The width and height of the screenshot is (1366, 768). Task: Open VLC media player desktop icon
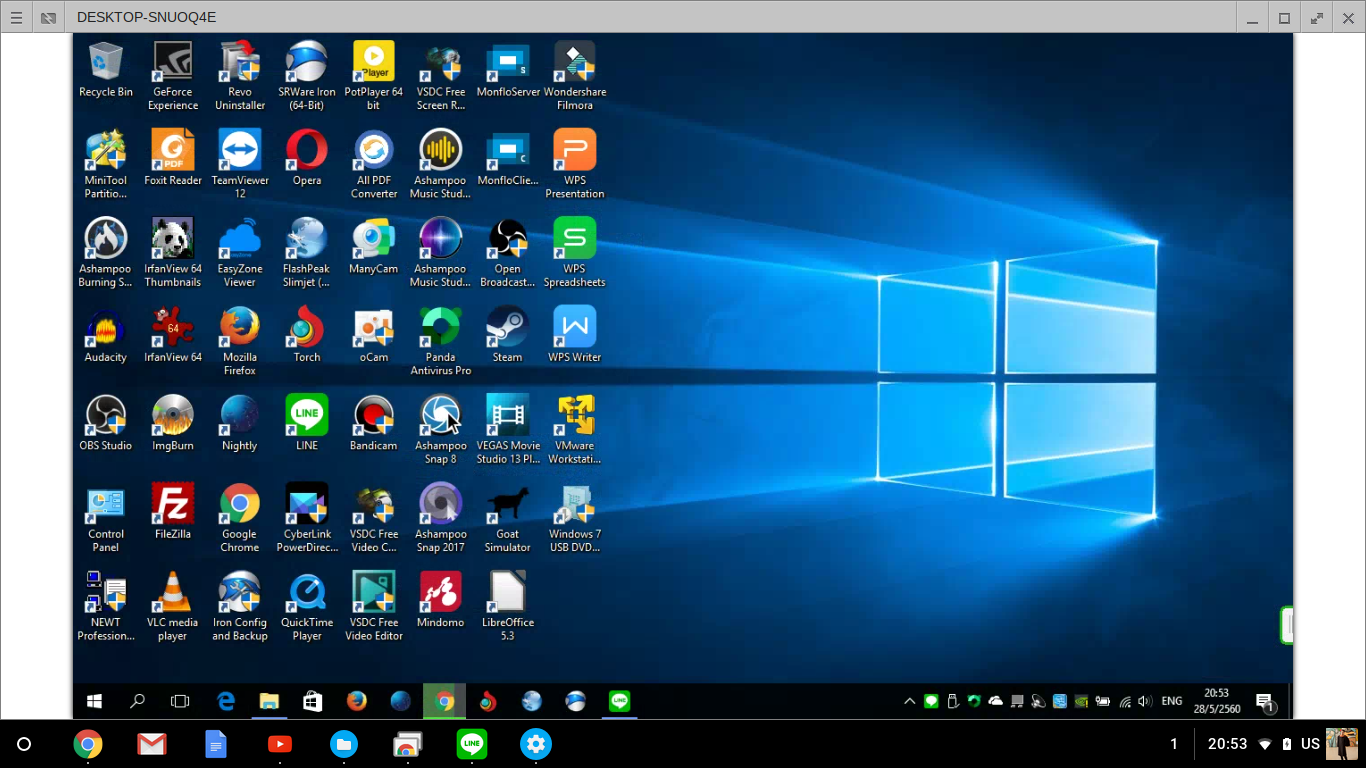[x=173, y=606]
